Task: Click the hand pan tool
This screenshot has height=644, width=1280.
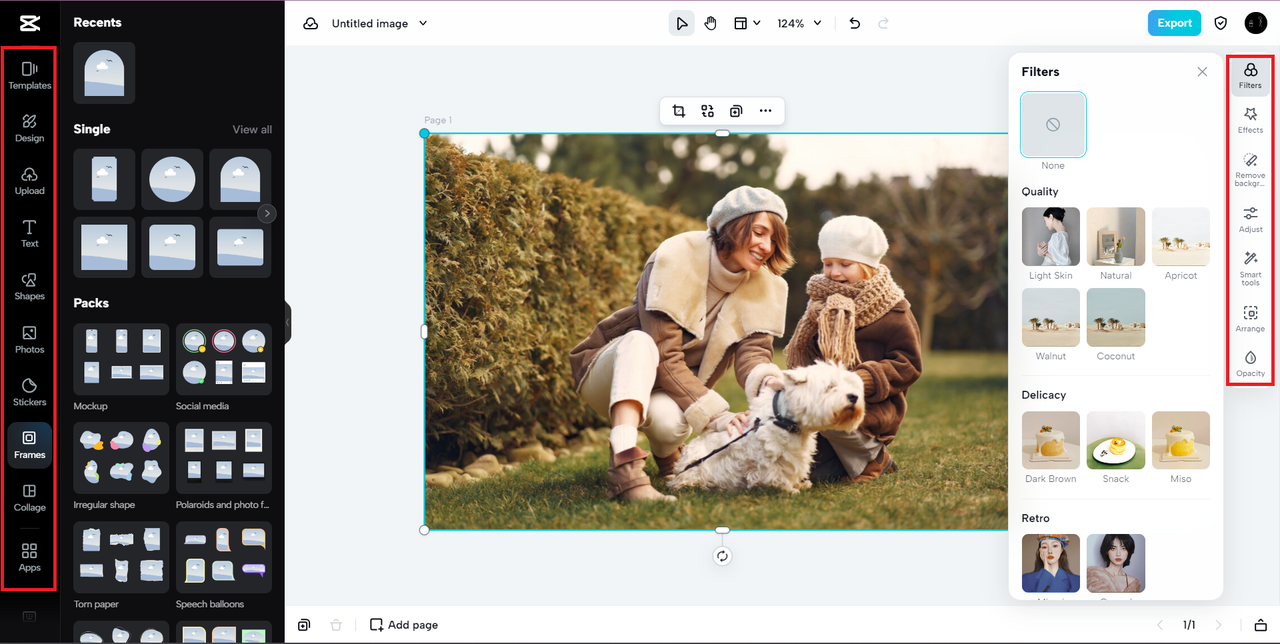Action: click(710, 23)
